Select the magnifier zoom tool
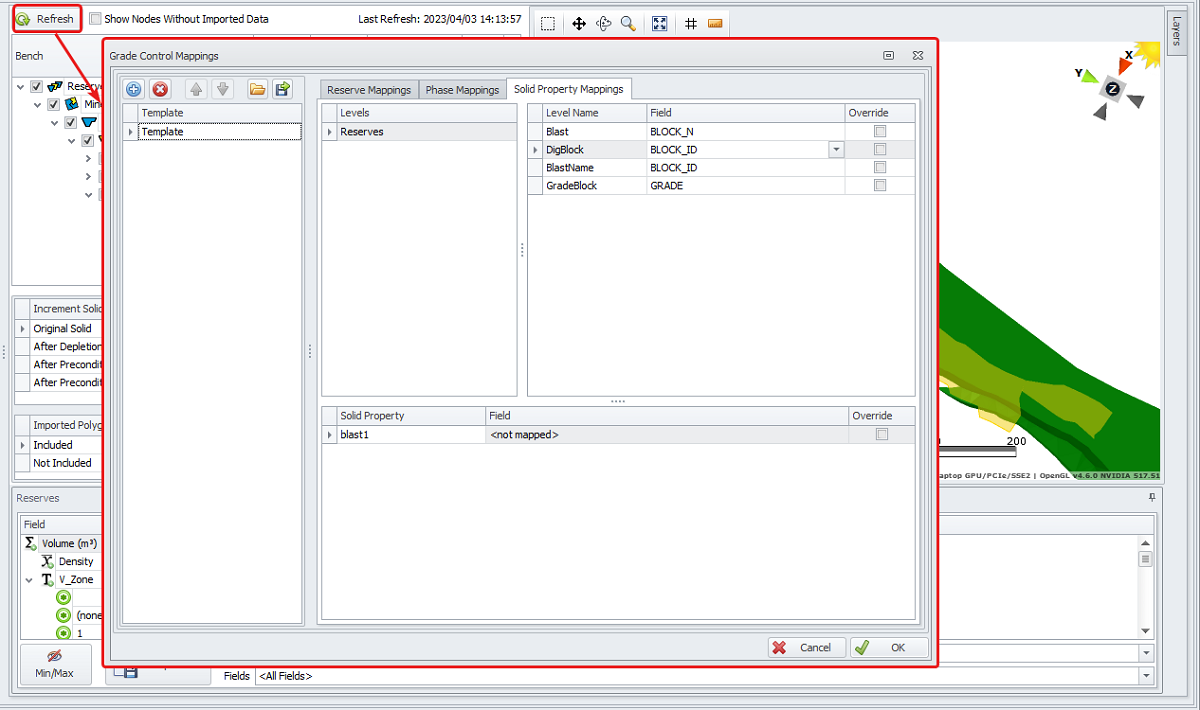The image size is (1200, 710). (628, 24)
